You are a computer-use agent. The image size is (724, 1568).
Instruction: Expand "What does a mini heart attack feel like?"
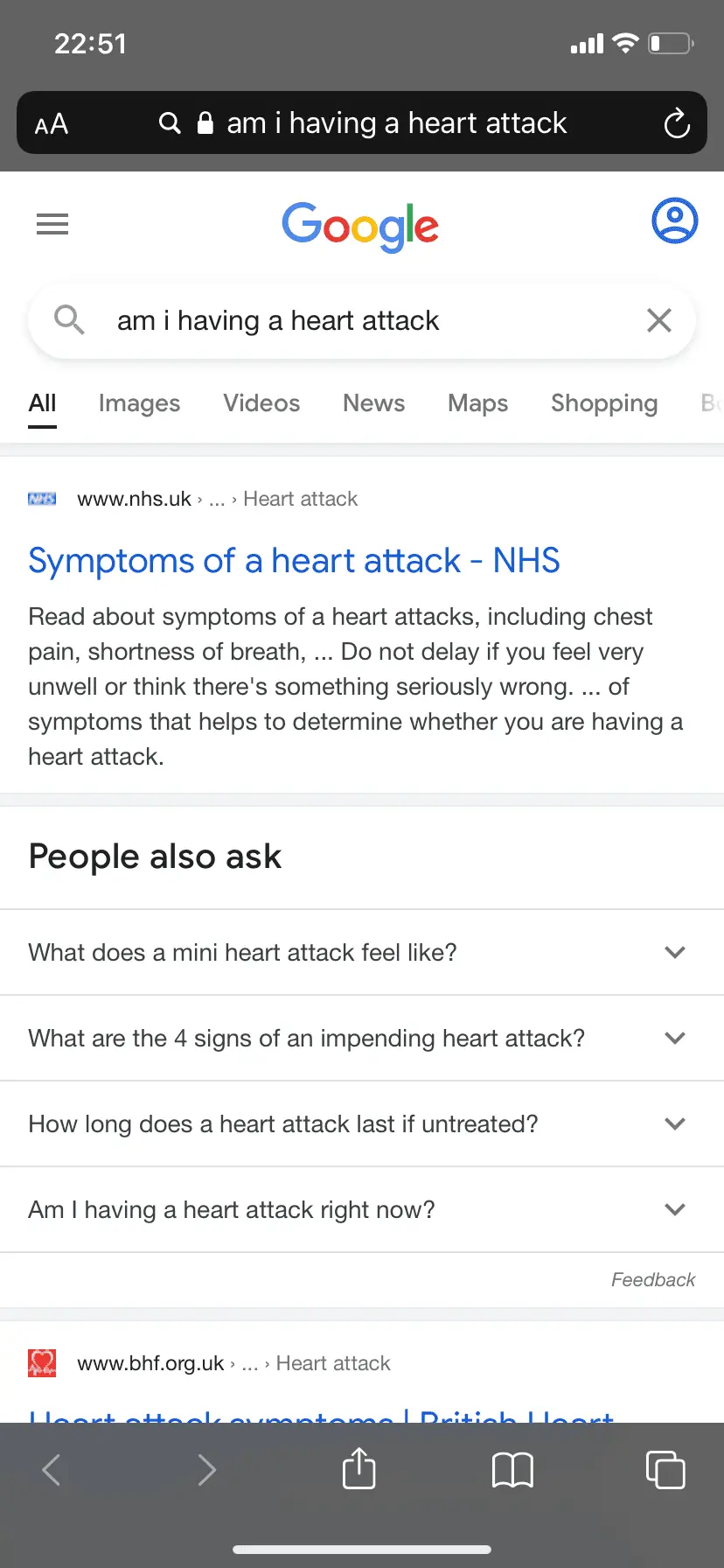(362, 952)
